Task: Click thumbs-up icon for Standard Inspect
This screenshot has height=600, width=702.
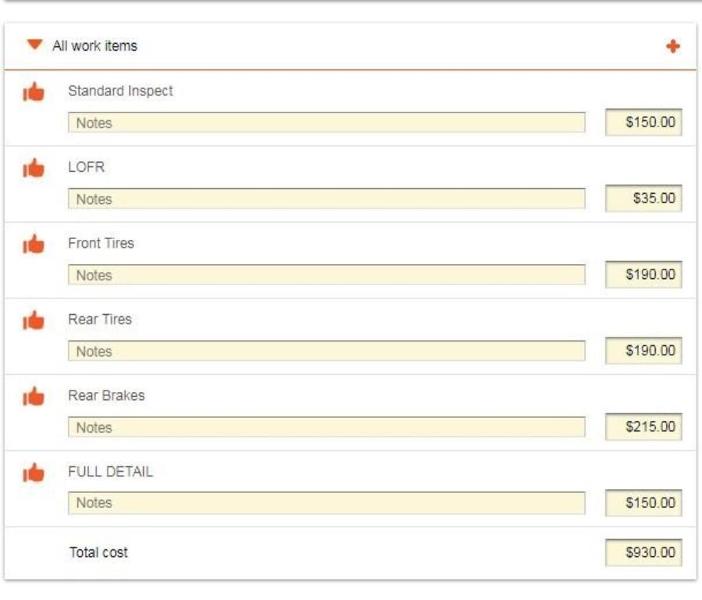Action: [x=34, y=92]
